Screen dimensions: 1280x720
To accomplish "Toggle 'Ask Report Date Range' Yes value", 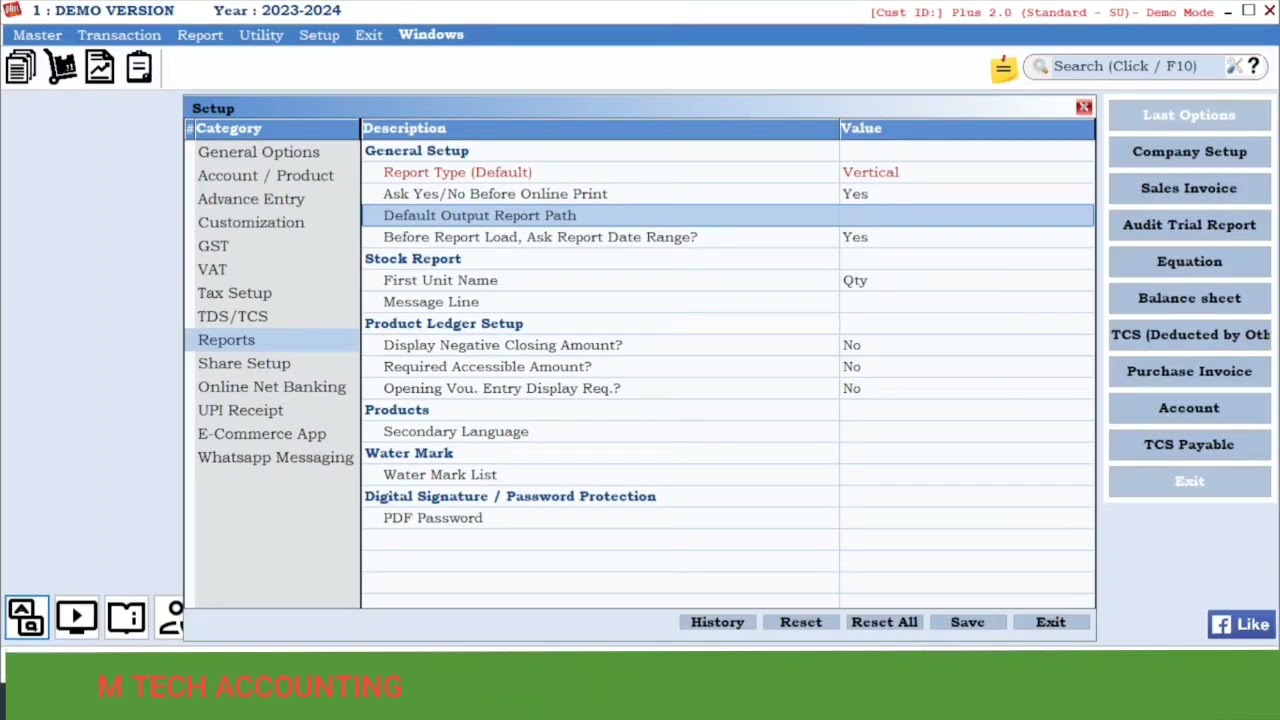I will pos(855,237).
